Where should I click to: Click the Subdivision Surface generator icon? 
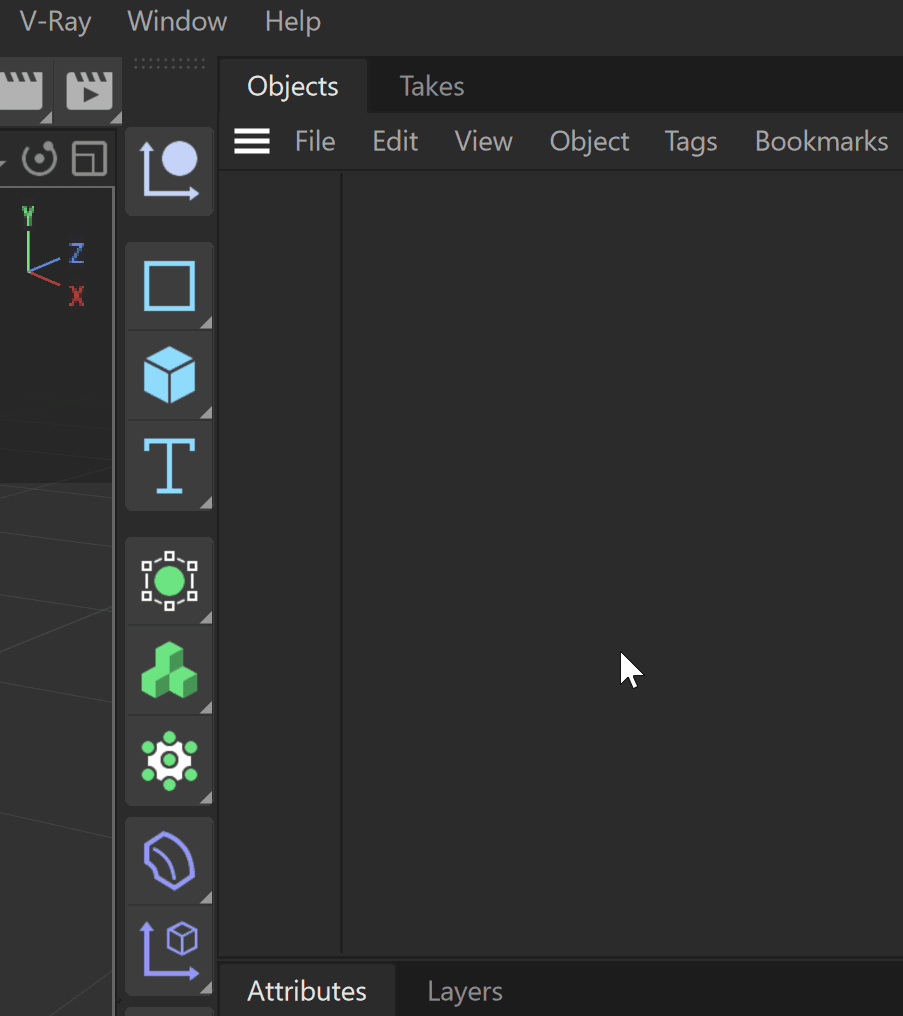(169, 581)
